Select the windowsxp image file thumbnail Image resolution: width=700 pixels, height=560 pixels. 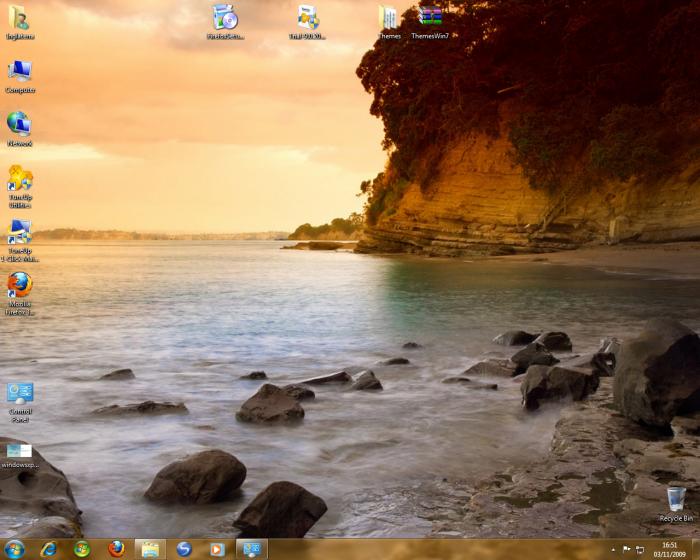coord(19,451)
